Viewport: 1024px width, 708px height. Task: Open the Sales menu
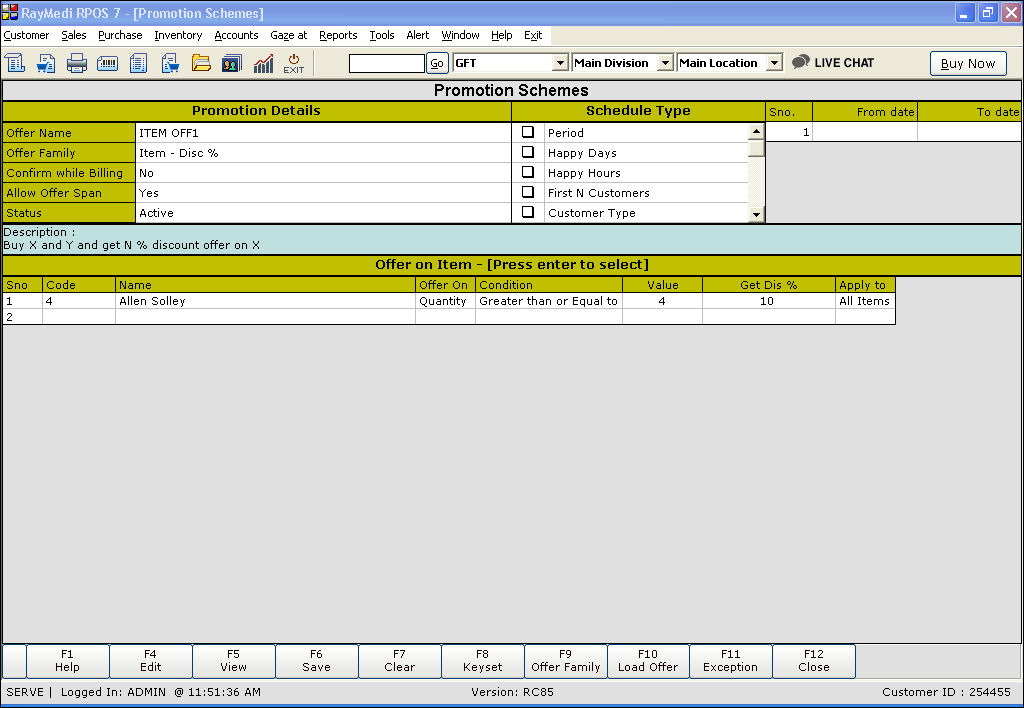pos(74,35)
